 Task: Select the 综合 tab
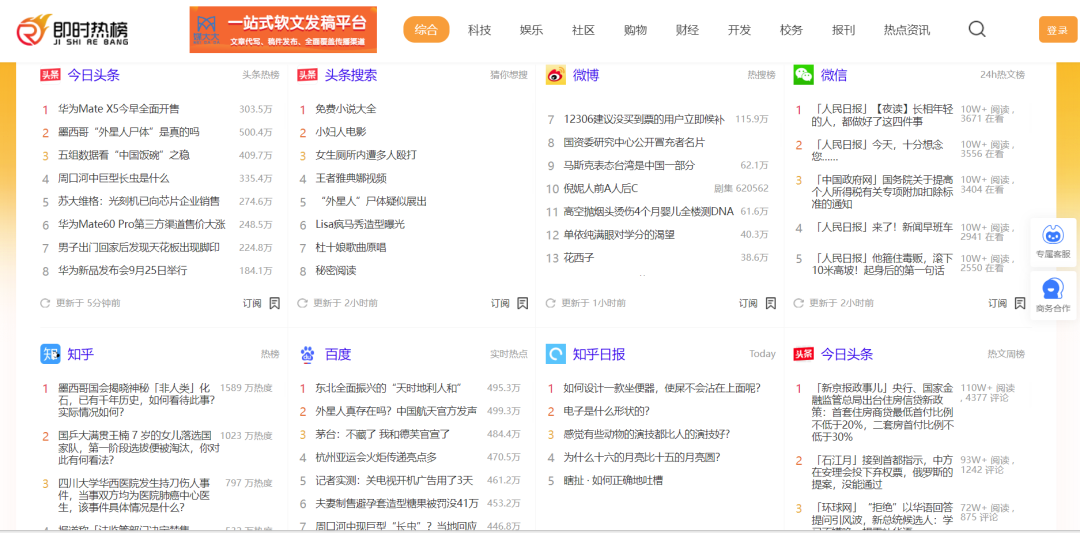click(x=426, y=30)
